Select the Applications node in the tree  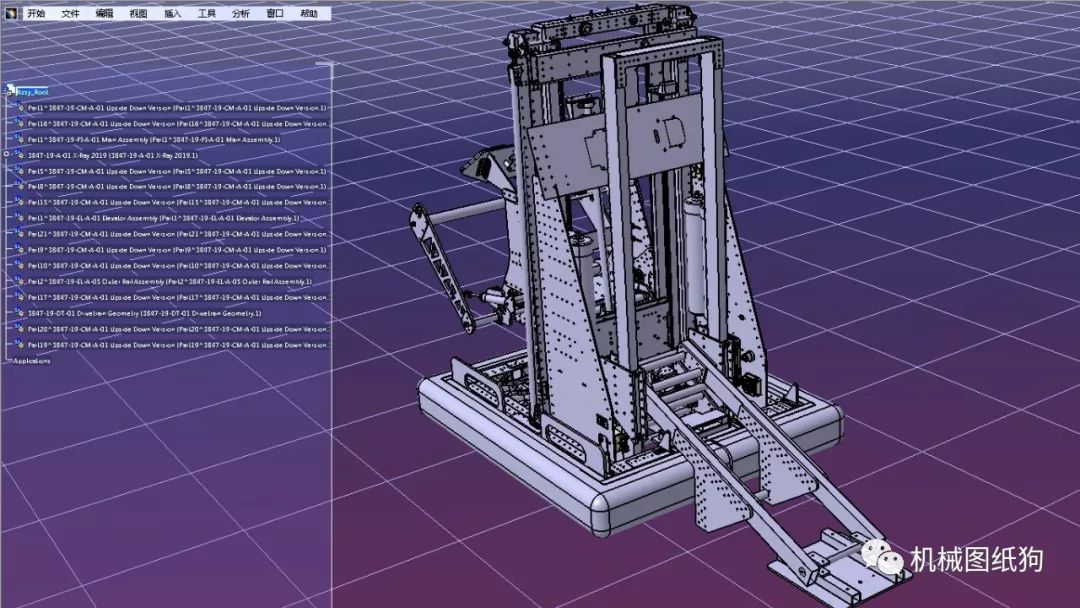(32, 361)
